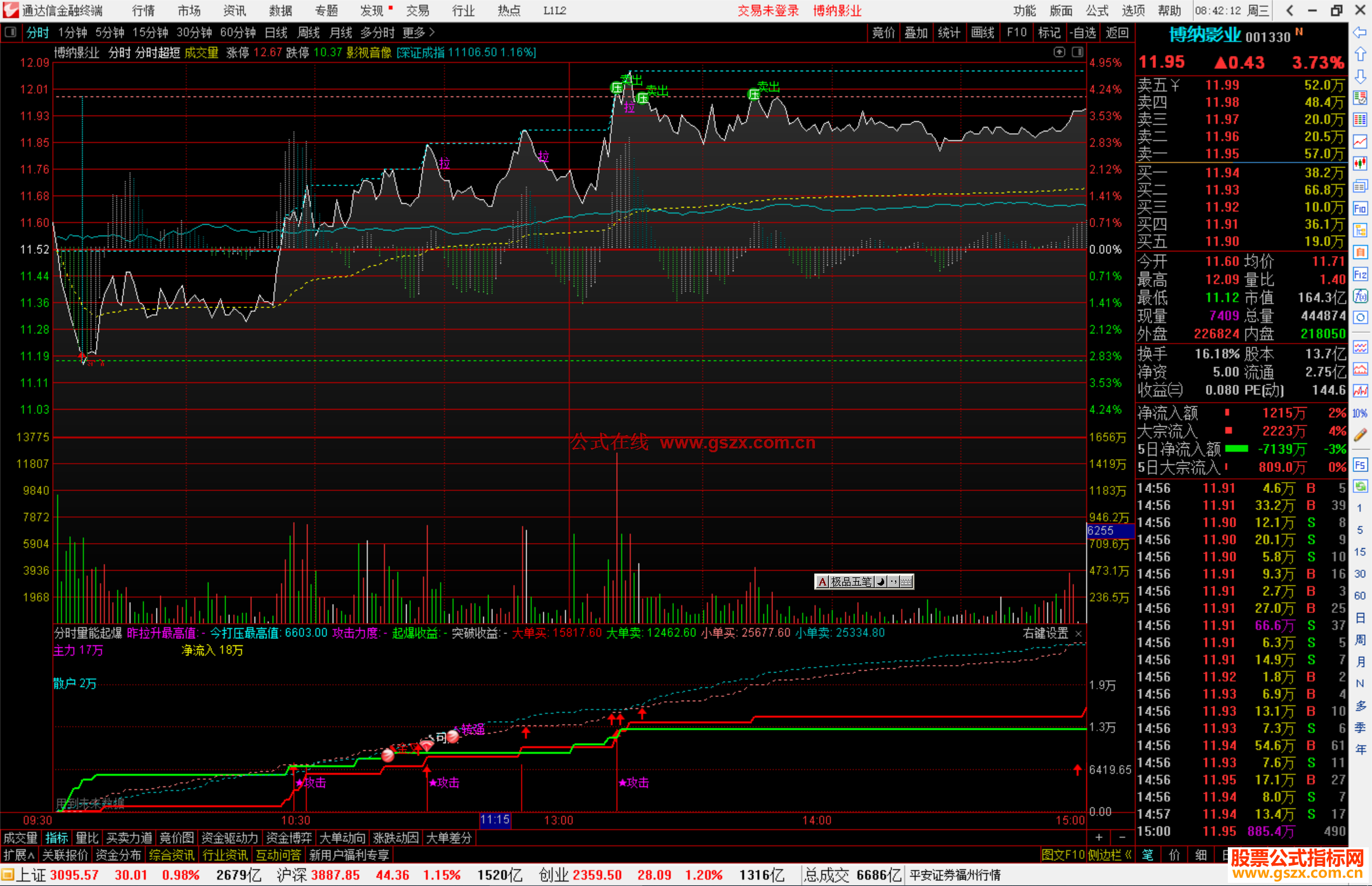Expand the 扩展 panel at bottom left

coord(19,855)
